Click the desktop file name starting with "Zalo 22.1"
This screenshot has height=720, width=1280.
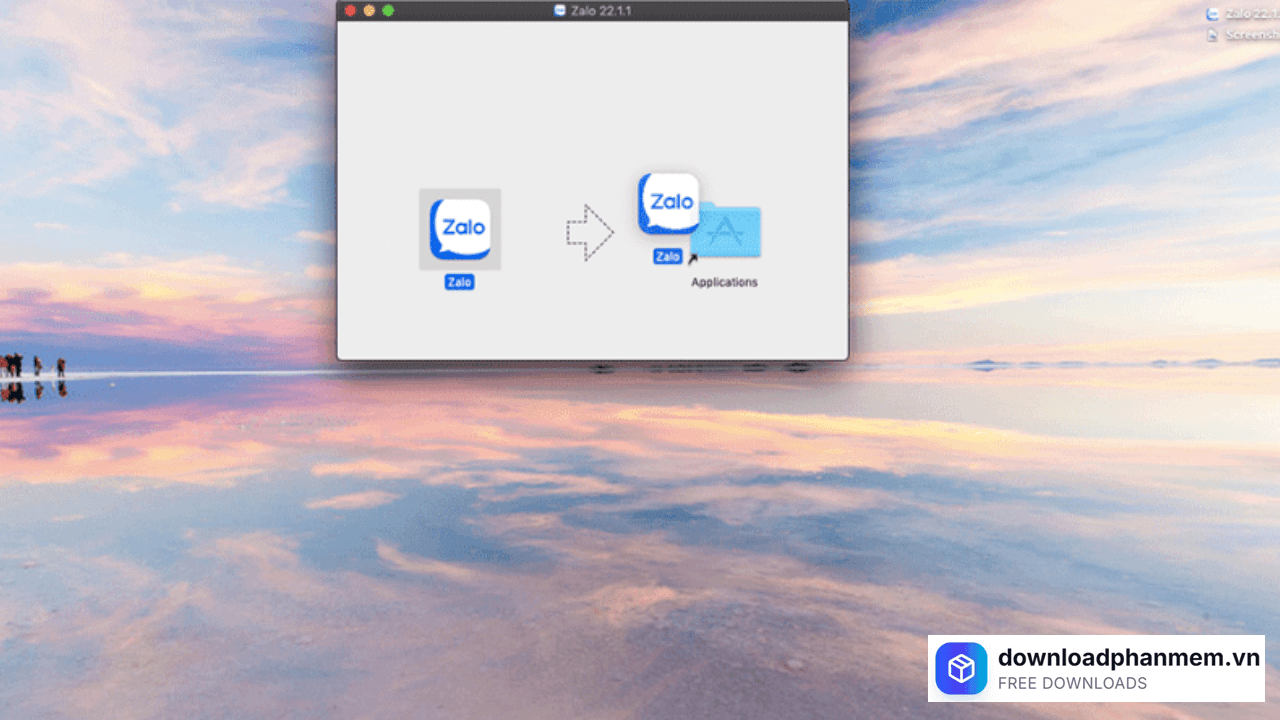click(1252, 14)
